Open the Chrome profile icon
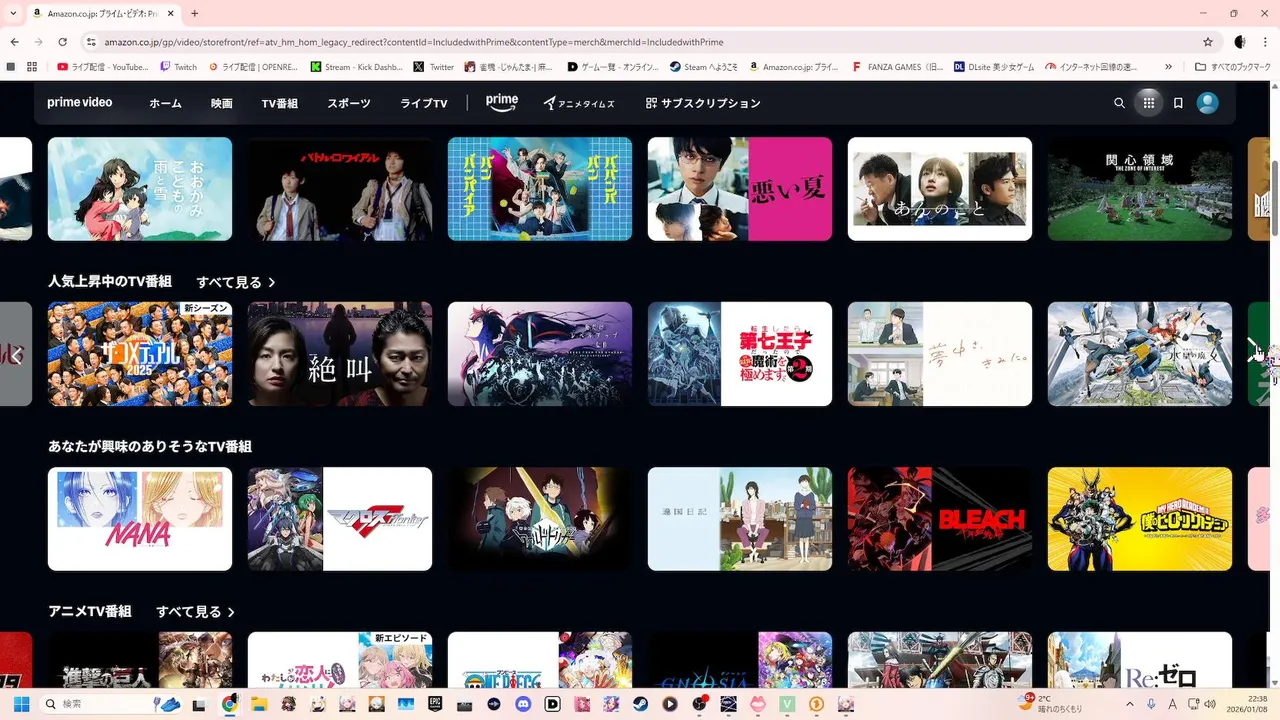Screen dimensions: 1280x720 point(1240,42)
